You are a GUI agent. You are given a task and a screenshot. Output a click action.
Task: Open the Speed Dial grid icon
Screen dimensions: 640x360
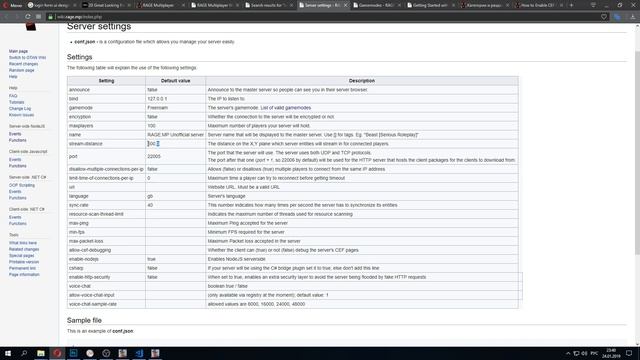point(38,17)
